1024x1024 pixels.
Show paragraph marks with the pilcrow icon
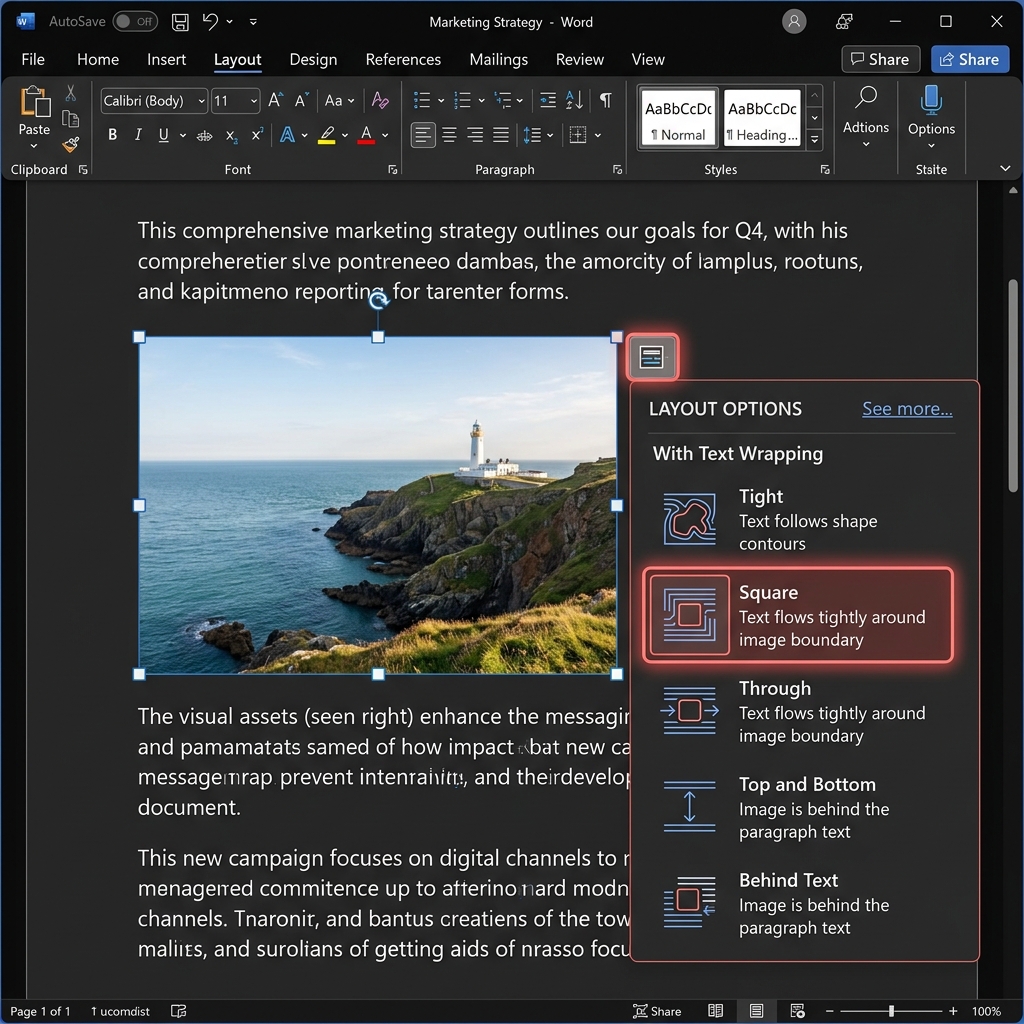pyautogui.click(x=605, y=100)
